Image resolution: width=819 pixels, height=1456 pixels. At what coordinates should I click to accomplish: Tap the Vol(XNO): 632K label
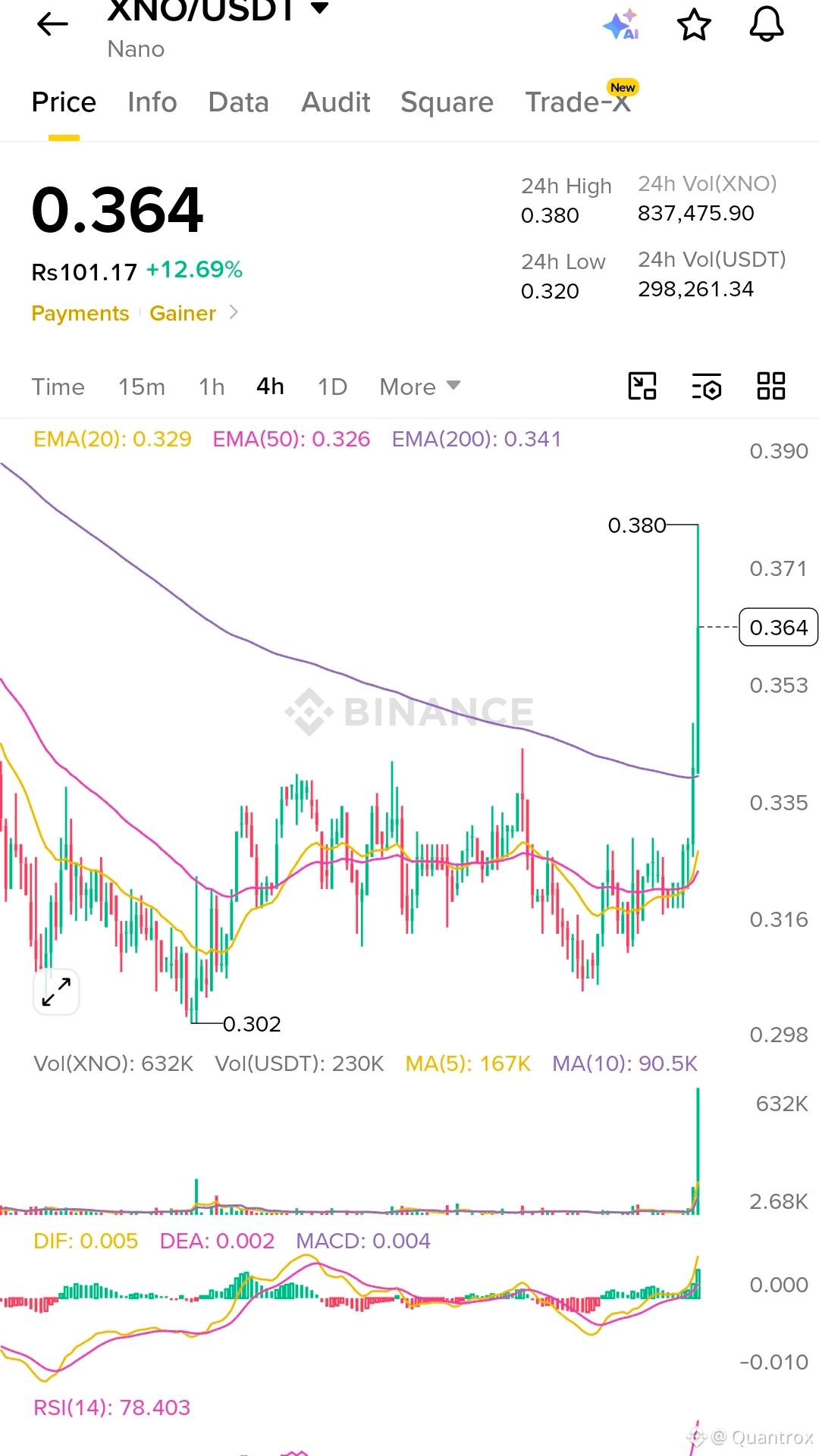click(x=114, y=1063)
